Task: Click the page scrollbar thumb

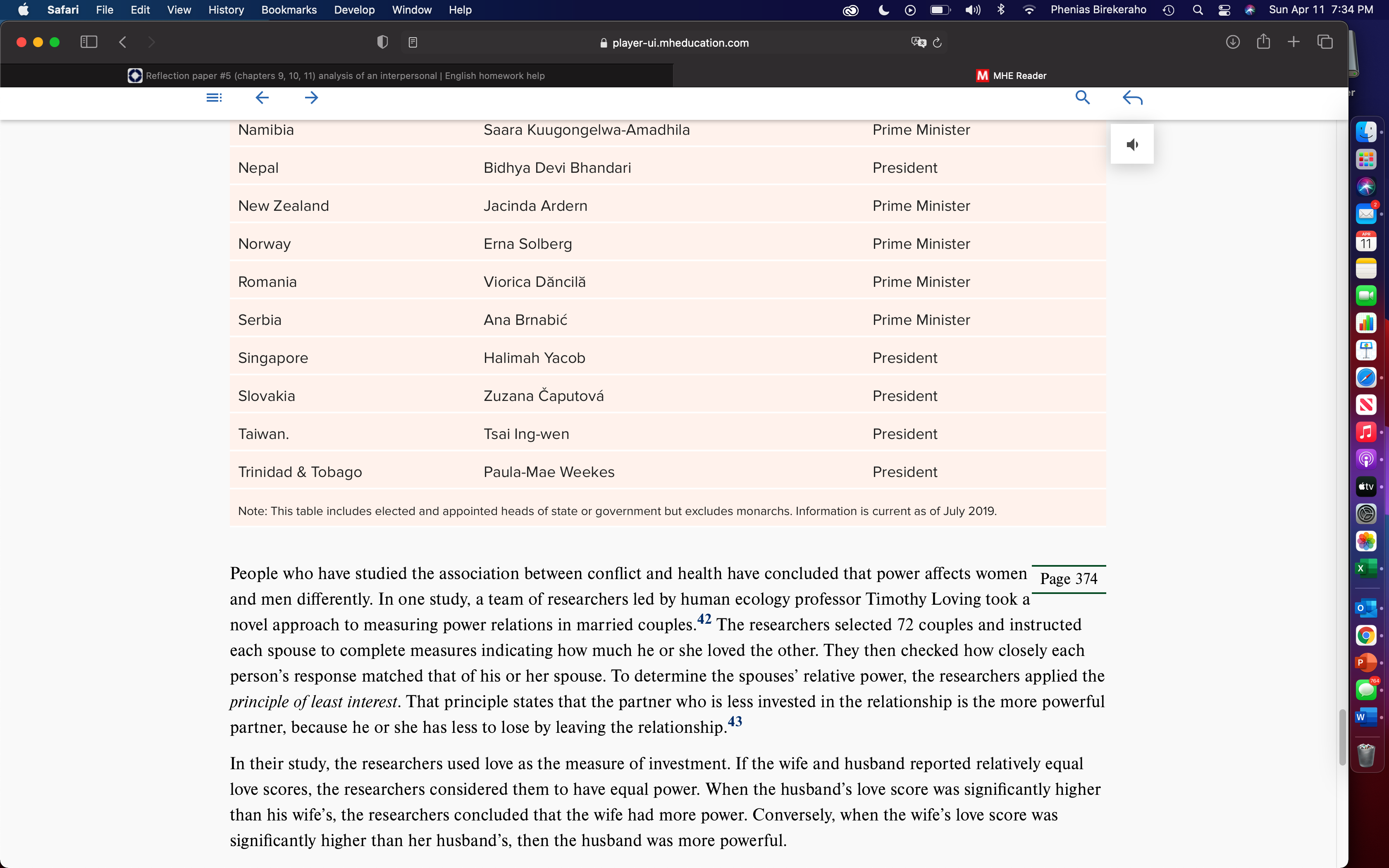Action: pos(1342,737)
